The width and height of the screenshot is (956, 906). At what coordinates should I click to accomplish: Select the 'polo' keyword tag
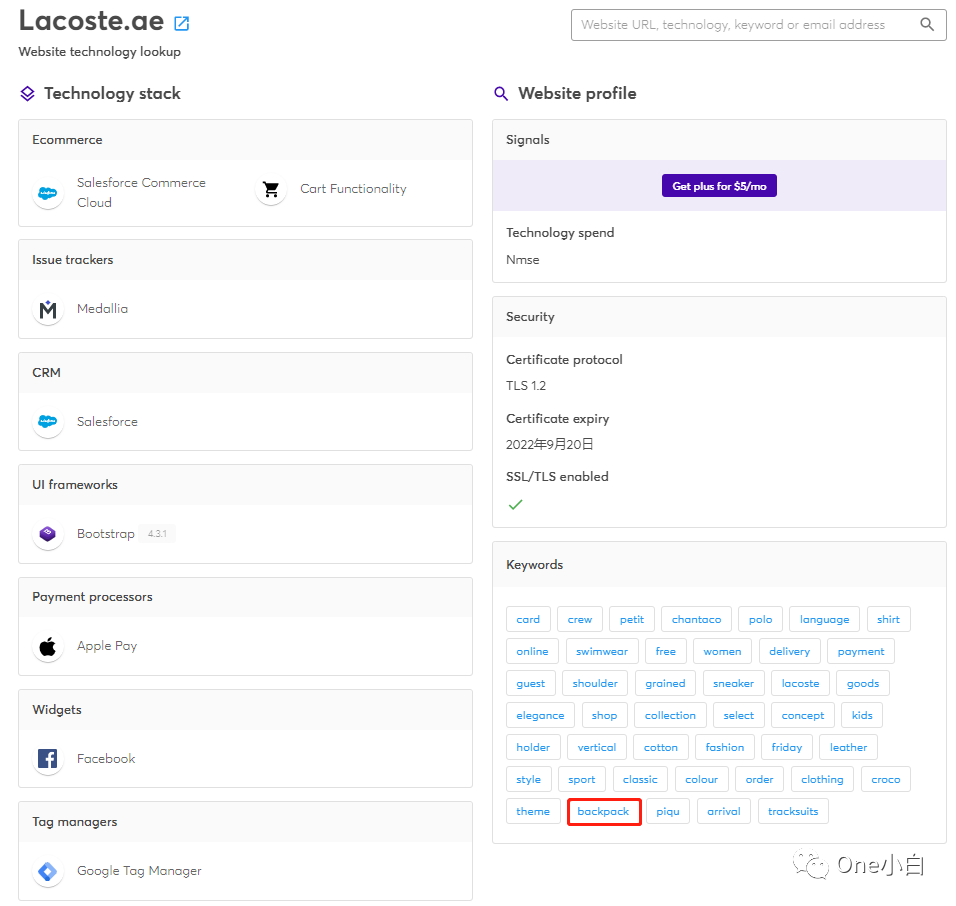pyautogui.click(x=760, y=619)
